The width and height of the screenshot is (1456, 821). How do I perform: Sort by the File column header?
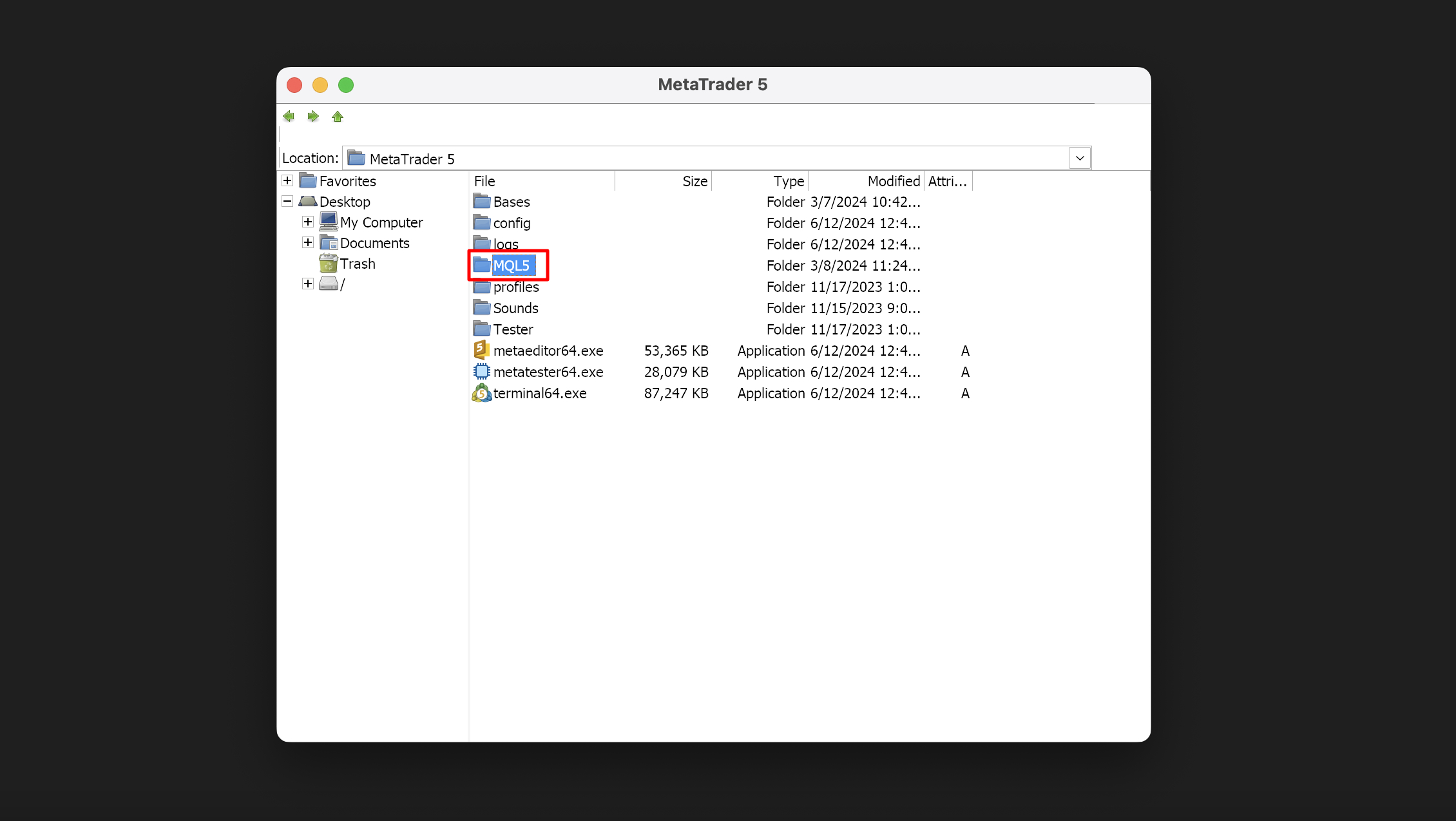click(542, 181)
